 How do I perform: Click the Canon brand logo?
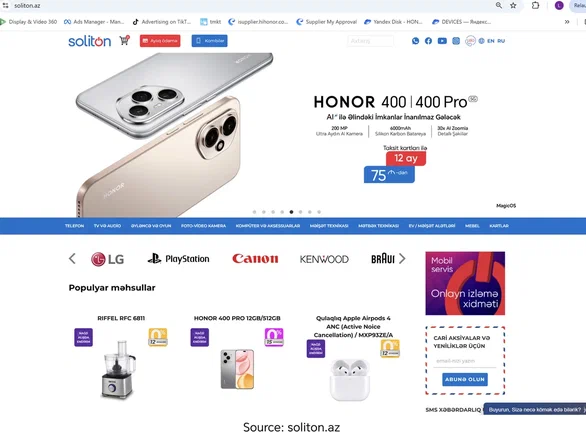pos(255,259)
